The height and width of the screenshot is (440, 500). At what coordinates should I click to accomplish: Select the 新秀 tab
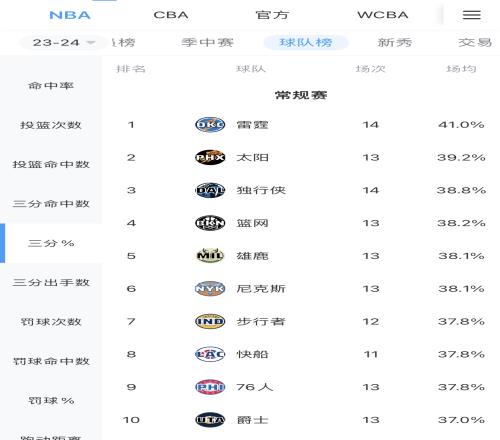pos(395,43)
